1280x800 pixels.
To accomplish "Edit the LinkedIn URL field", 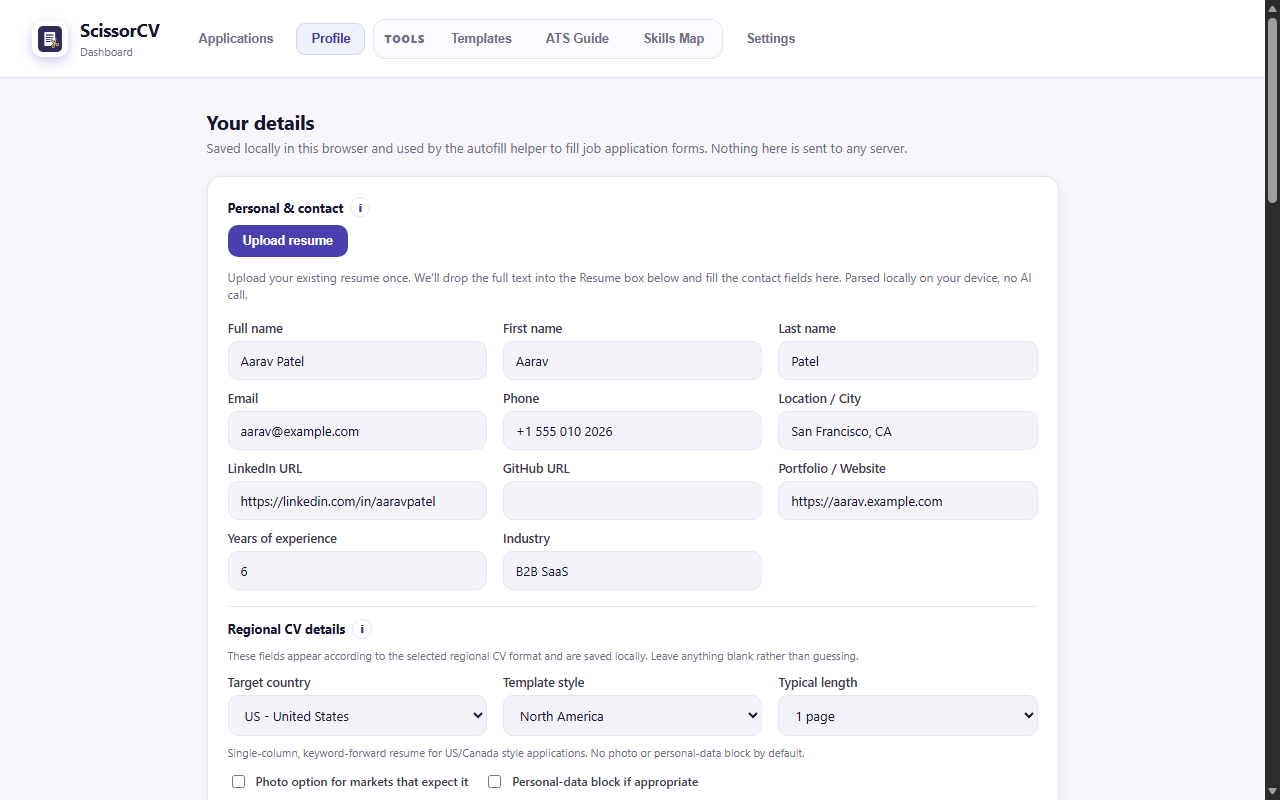I will pos(357,501).
